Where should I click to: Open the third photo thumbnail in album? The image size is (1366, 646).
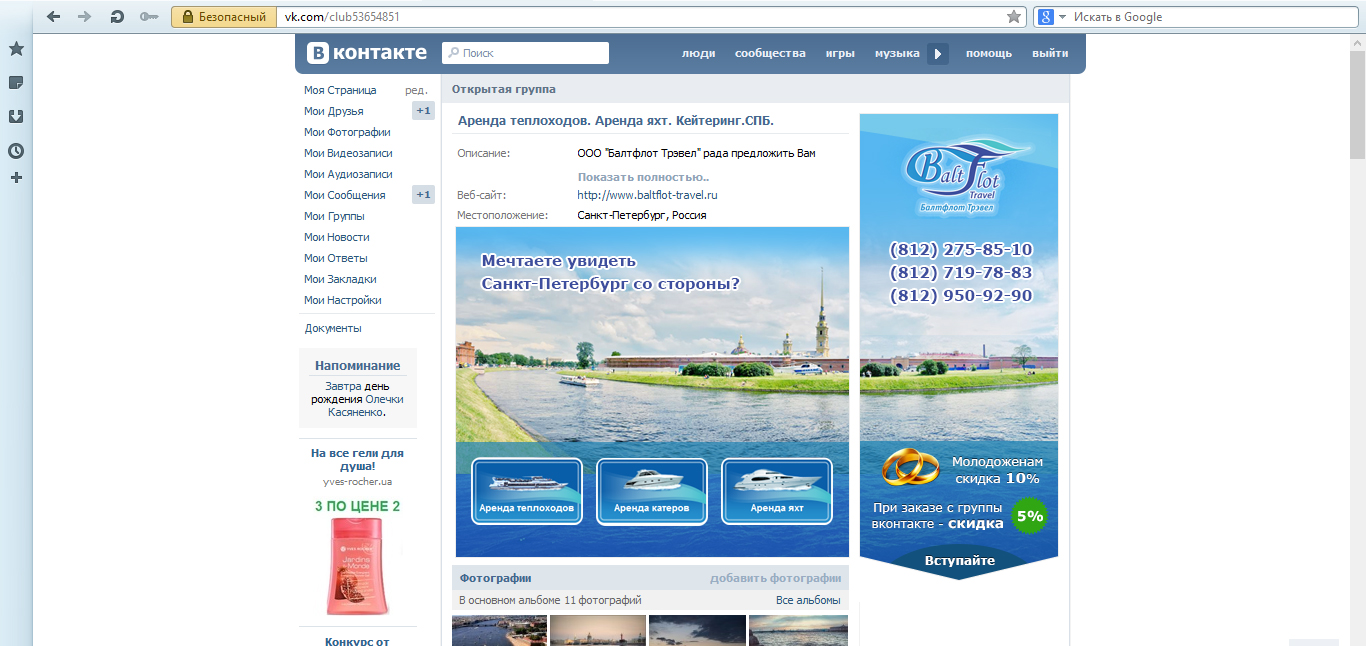click(x=697, y=630)
